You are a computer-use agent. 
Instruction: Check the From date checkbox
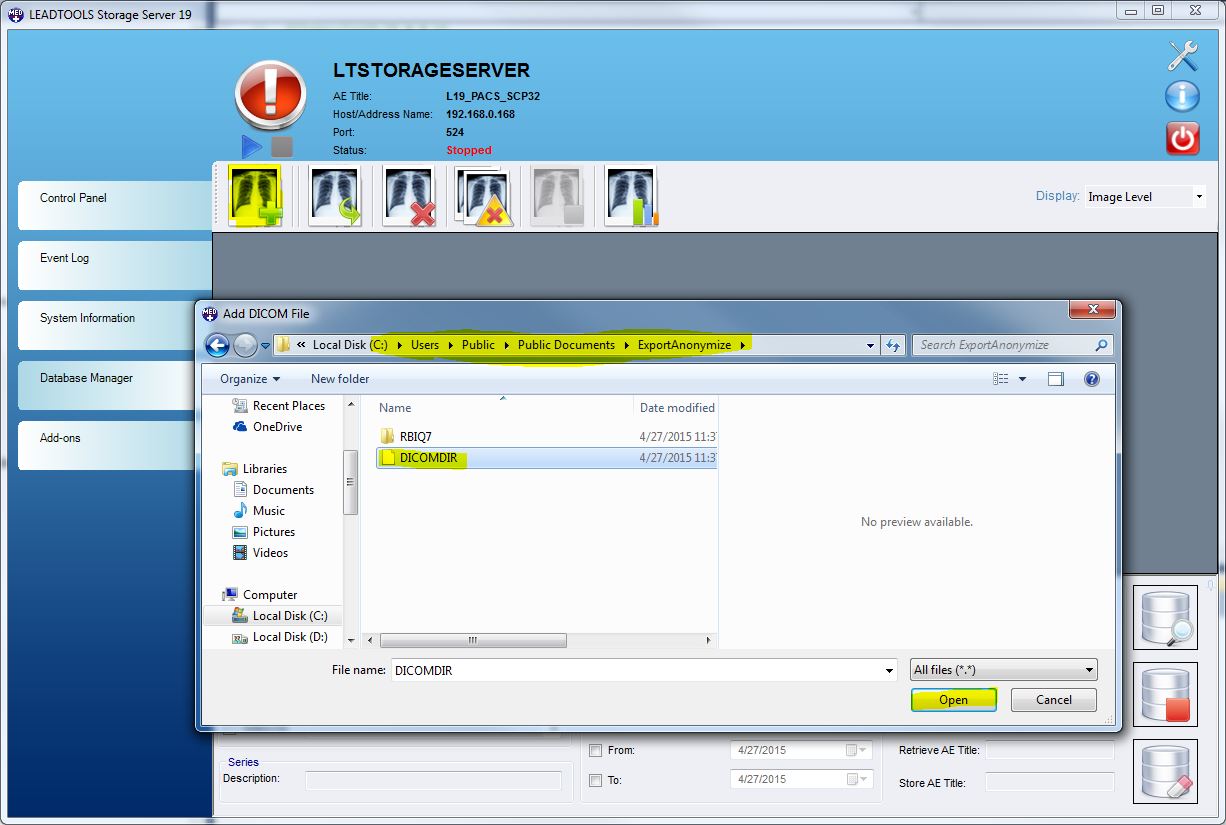[596, 750]
